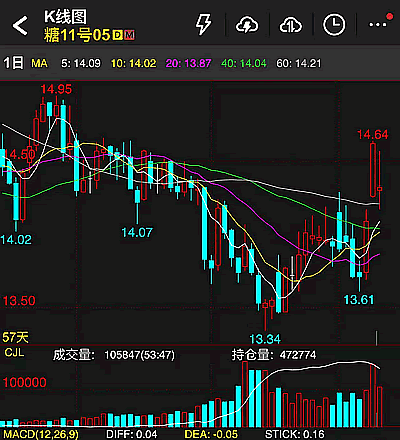This screenshot has width=400, height=440.
Task: Tap the tallest red volume bar
Action: click(x=245, y=394)
